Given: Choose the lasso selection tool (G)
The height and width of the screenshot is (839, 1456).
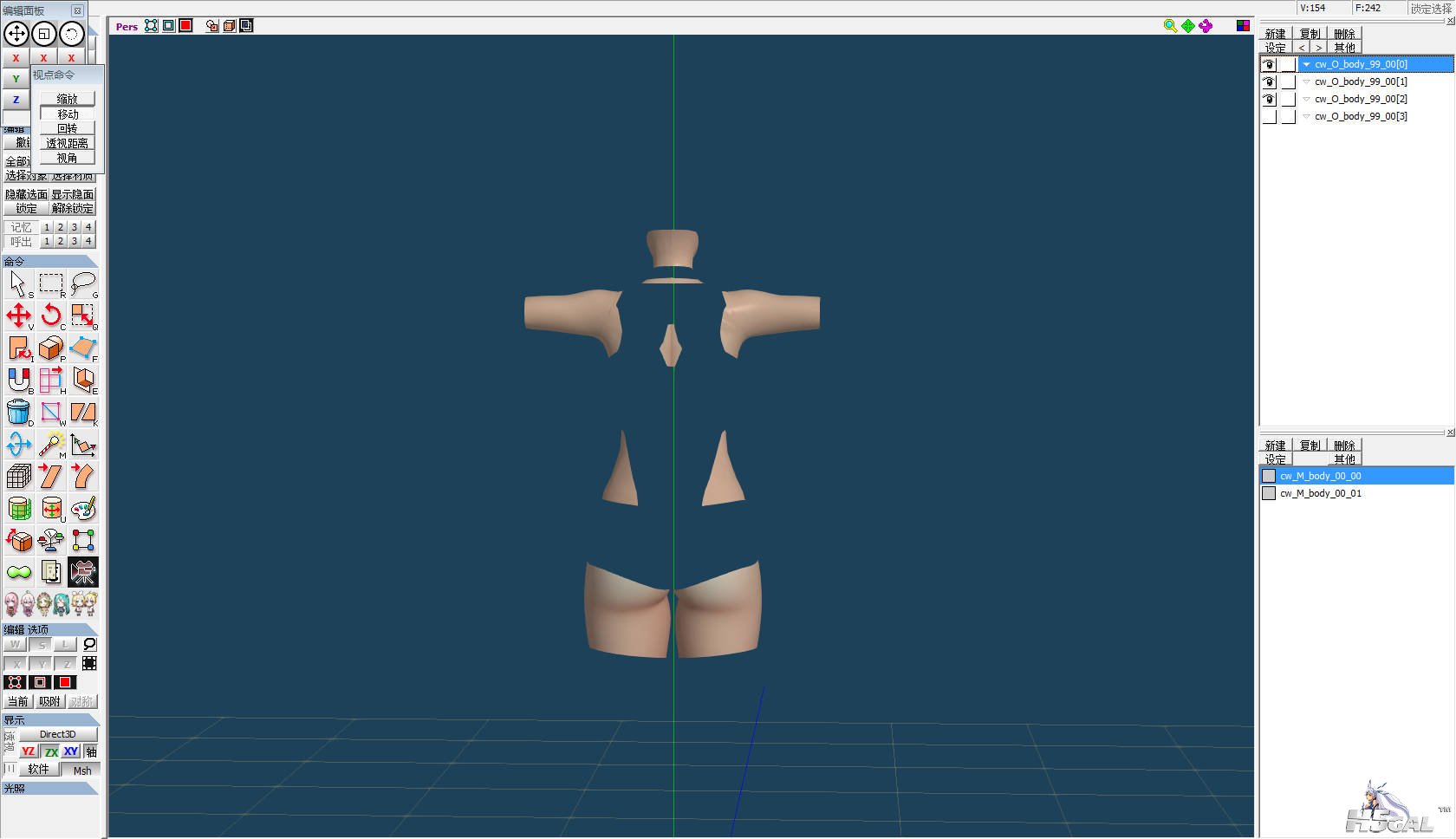Looking at the screenshot, I should (83, 283).
